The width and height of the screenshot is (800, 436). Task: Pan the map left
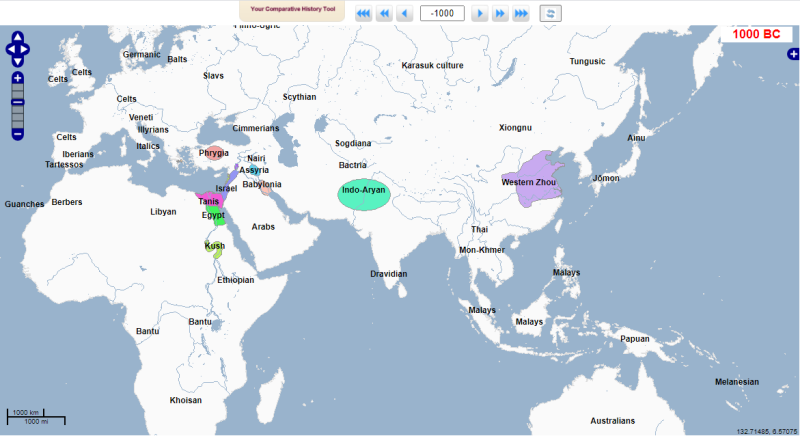[11, 49]
